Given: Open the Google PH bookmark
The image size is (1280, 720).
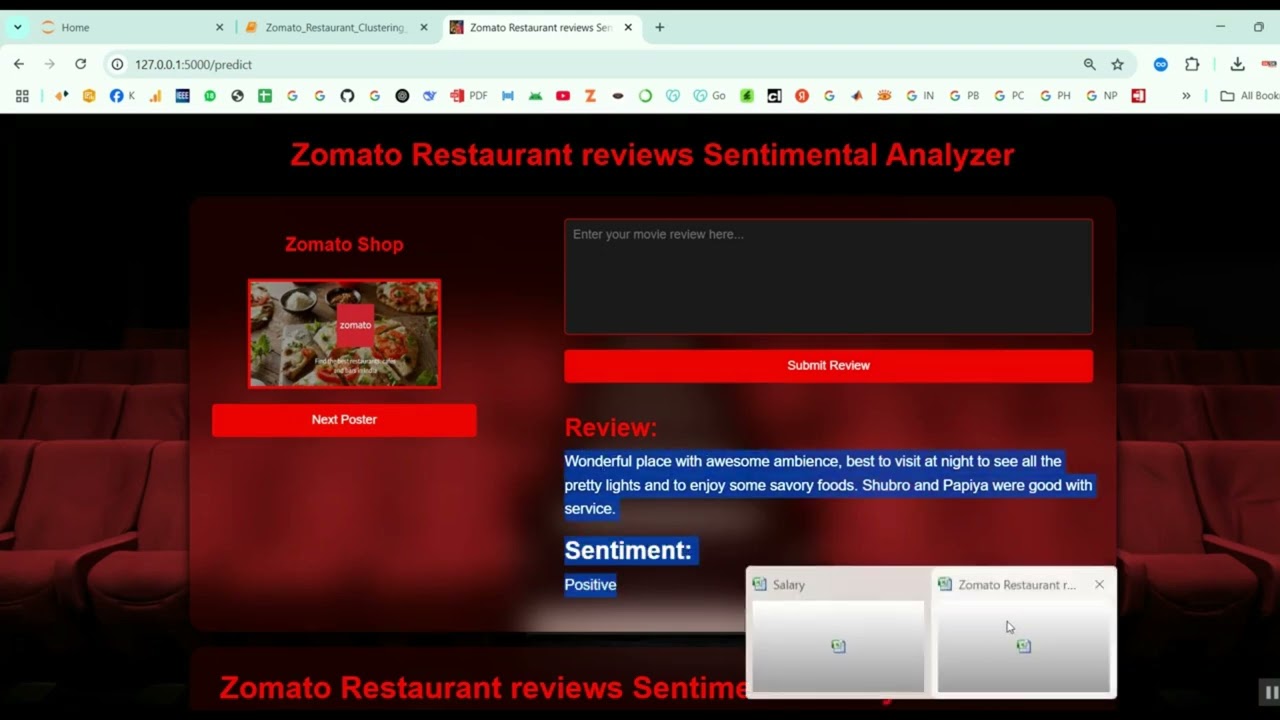Looking at the screenshot, I should click(1055, 96).
